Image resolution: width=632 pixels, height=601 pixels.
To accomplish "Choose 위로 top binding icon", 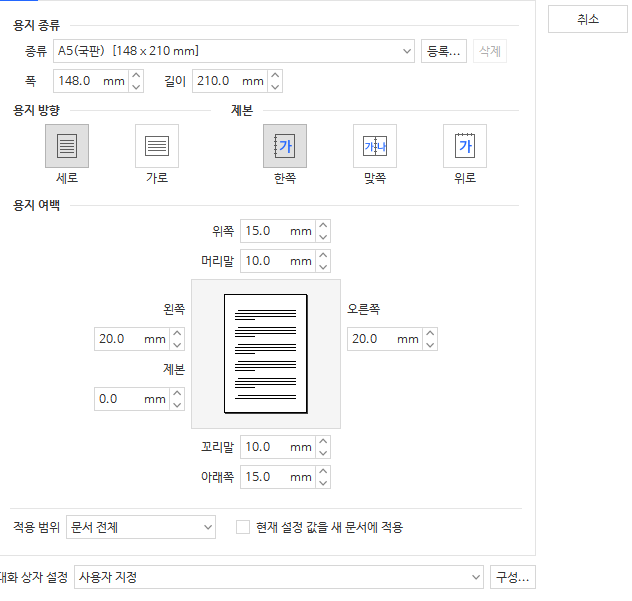I will (465, 146).
